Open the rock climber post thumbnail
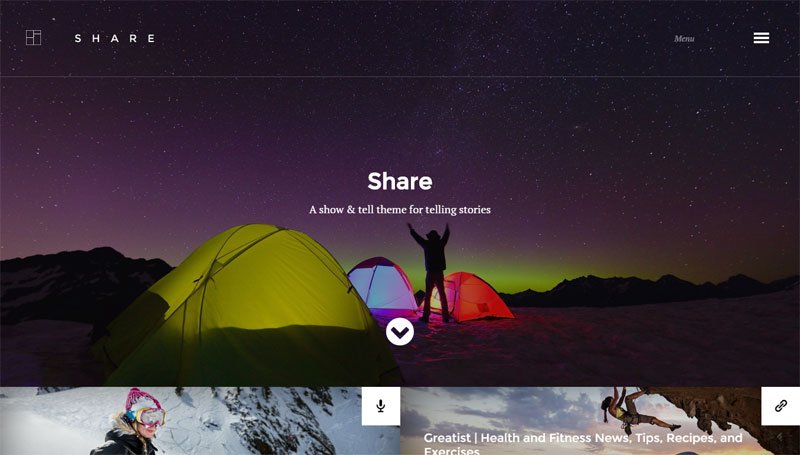Viewport: 800px width, 455px height. point(600,421)
